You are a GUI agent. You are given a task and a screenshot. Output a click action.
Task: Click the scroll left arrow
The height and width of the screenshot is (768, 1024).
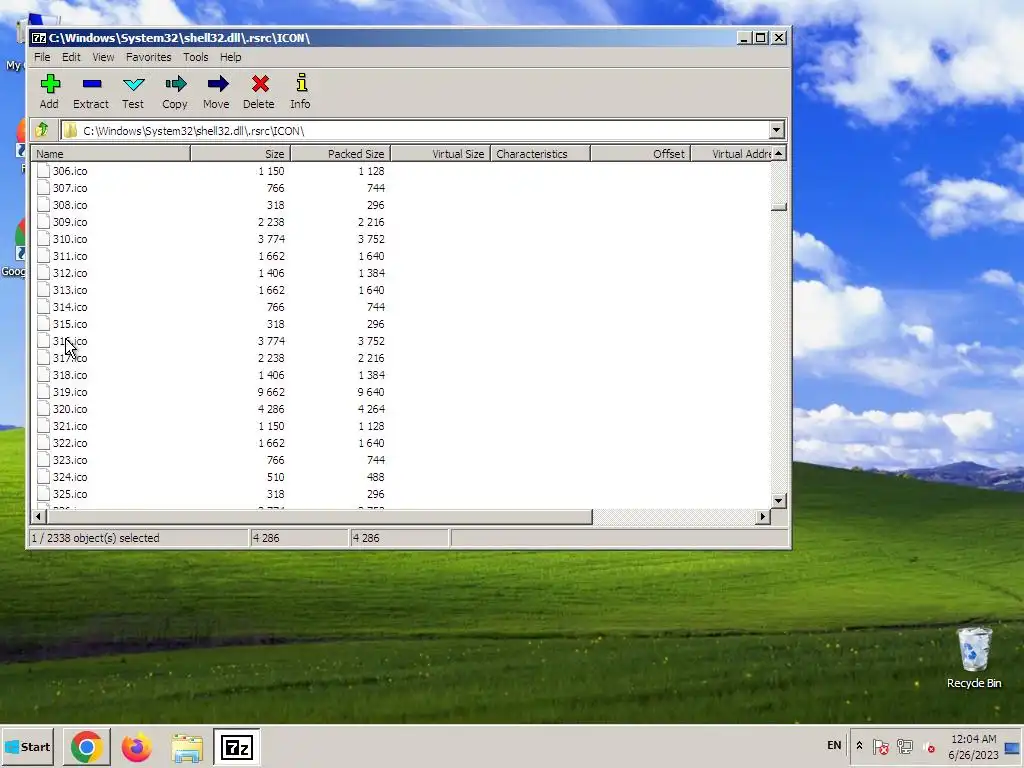[x=39, y=517]
